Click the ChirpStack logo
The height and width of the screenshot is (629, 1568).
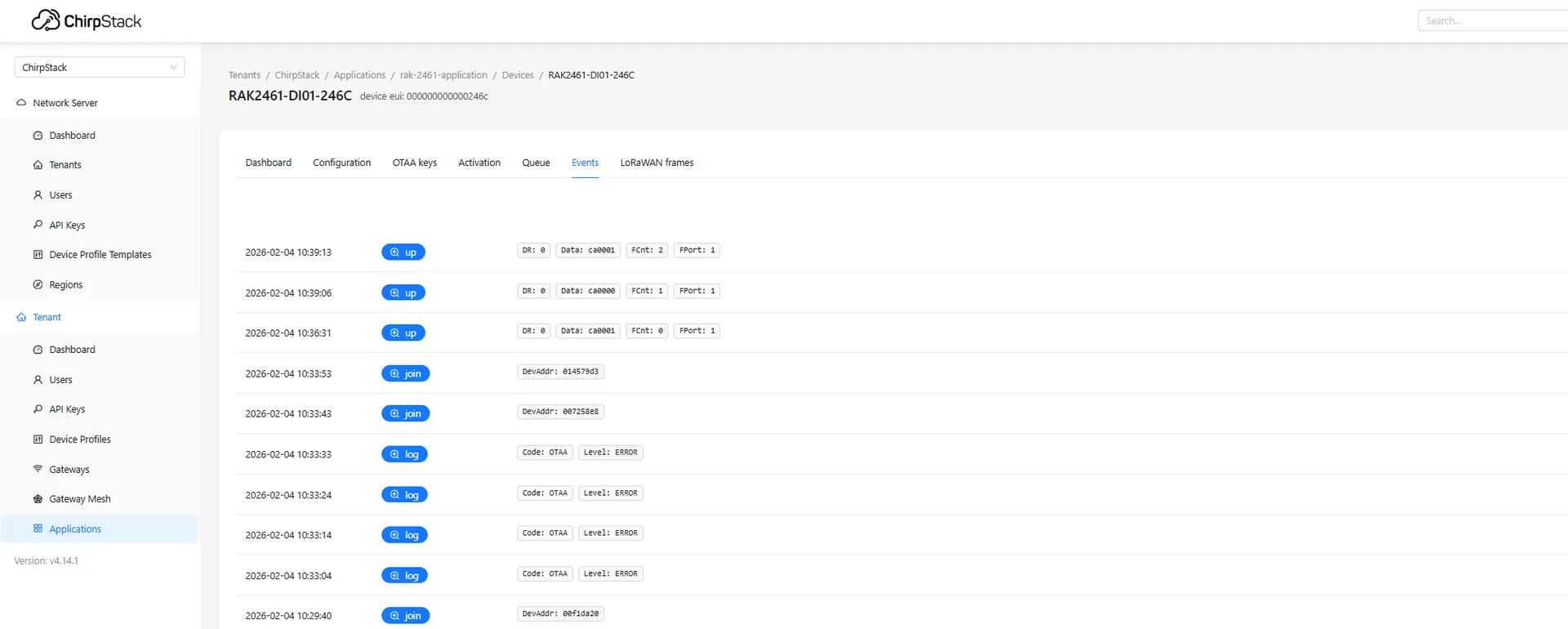tap(86, 20)
